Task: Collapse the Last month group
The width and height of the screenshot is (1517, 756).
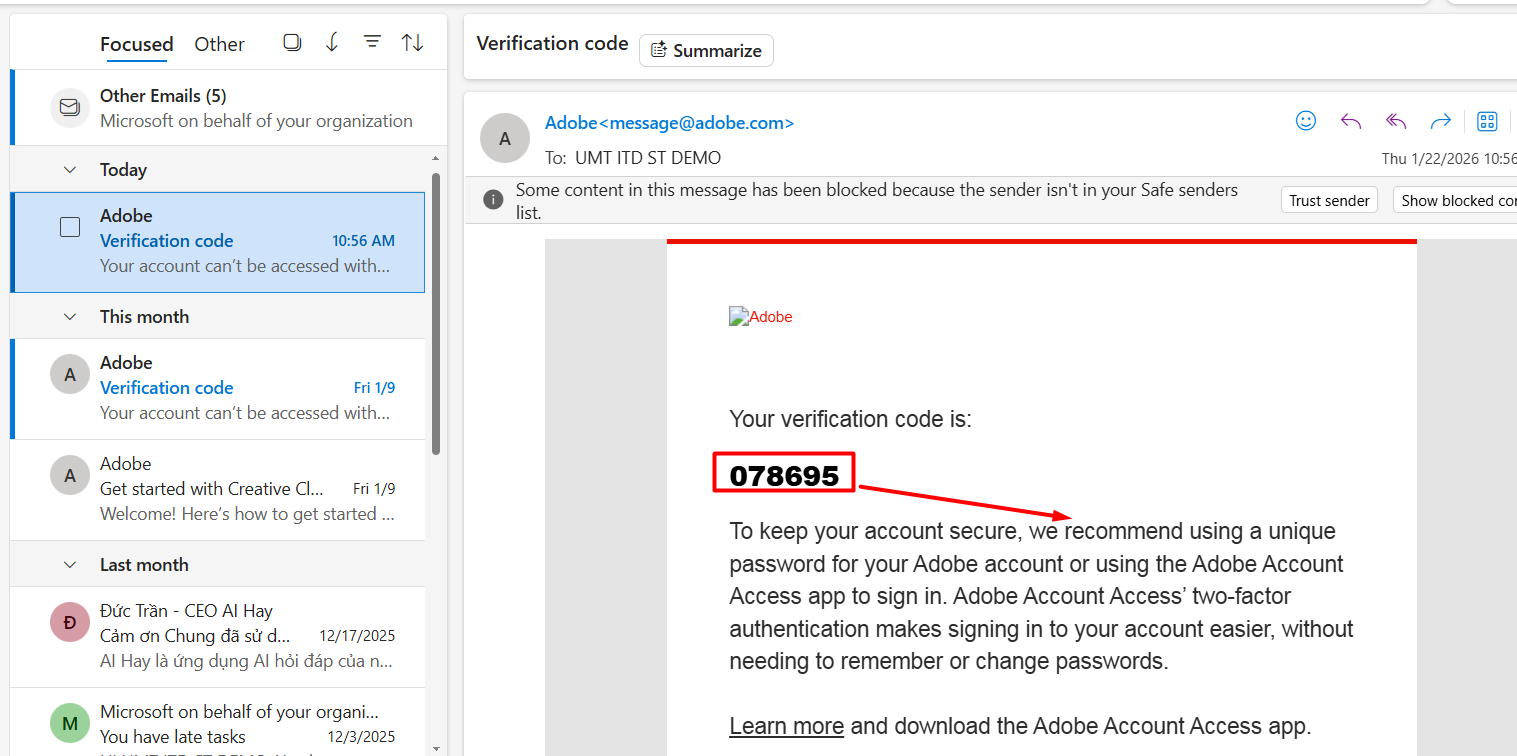Action: coord(70,565)
